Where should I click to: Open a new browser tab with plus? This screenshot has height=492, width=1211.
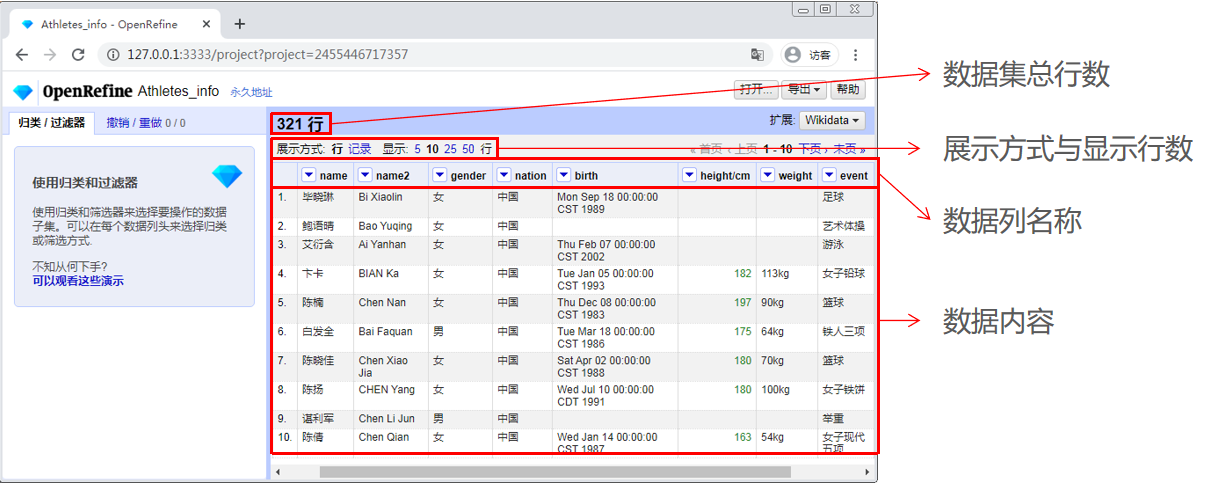click(239, 24)
